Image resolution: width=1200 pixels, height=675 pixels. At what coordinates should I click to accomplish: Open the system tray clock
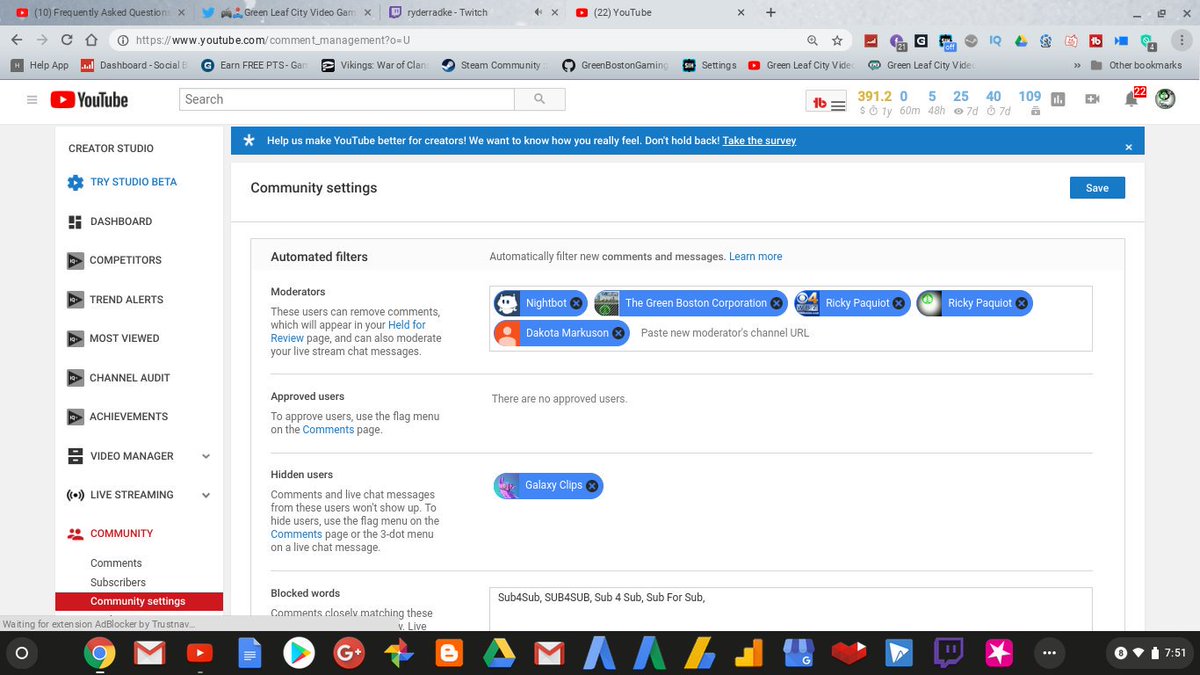pyautogui.click(x=1151, y=653)
